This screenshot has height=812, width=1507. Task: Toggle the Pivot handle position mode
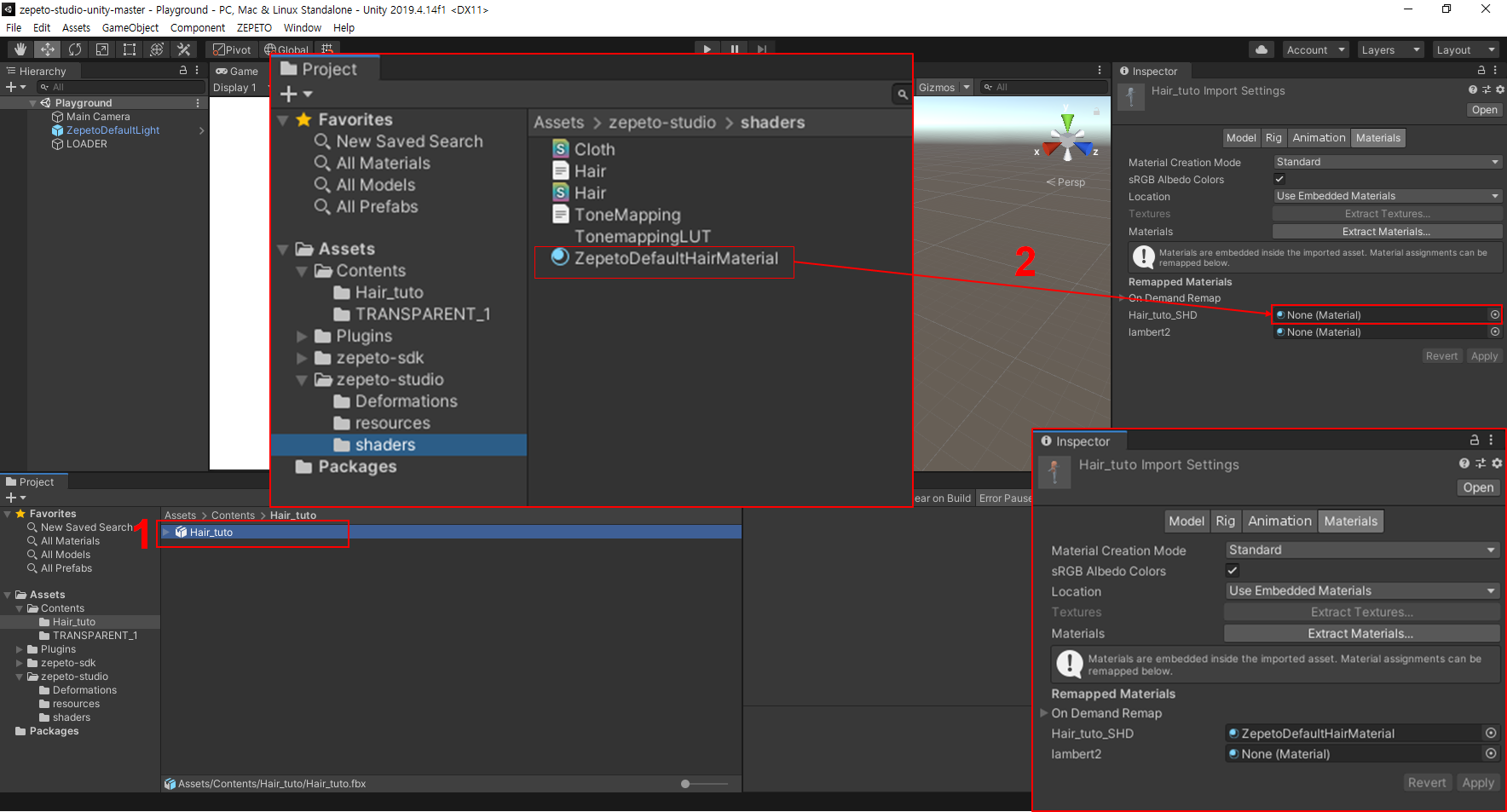pyautogui.click(x=233, y=49)
